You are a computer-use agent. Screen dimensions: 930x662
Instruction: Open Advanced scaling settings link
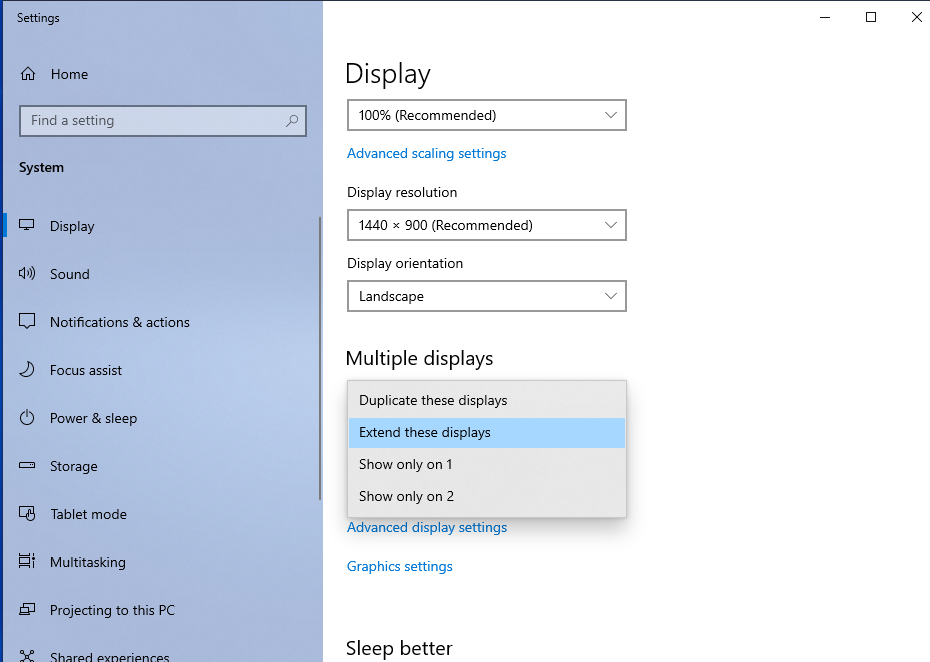[426, 153]
